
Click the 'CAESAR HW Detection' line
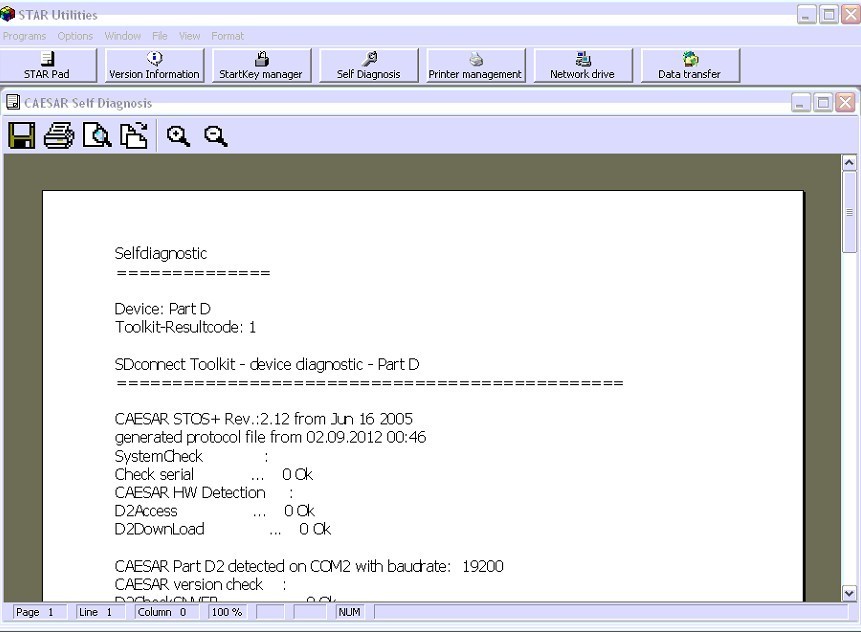204,493
